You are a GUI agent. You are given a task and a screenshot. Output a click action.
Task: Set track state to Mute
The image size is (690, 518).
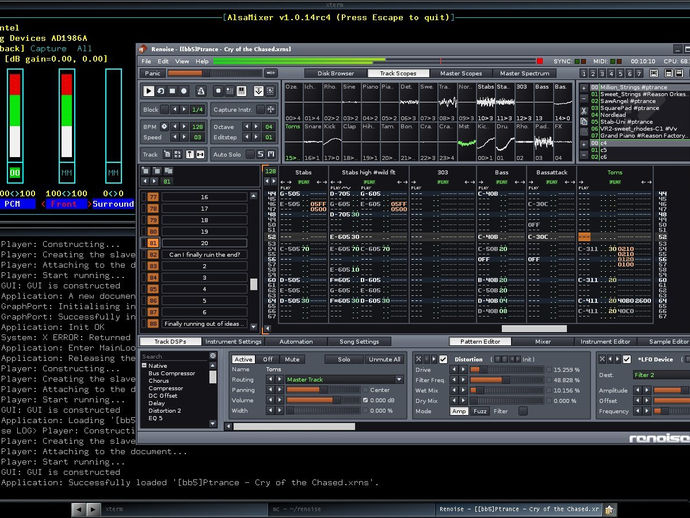pos(291,359)
